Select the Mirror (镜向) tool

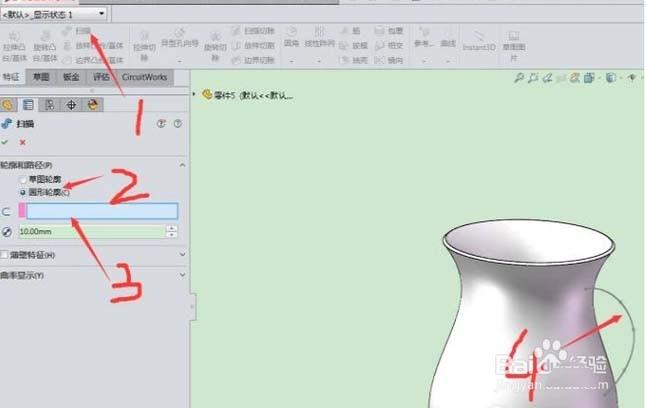(x=389, y=60)
